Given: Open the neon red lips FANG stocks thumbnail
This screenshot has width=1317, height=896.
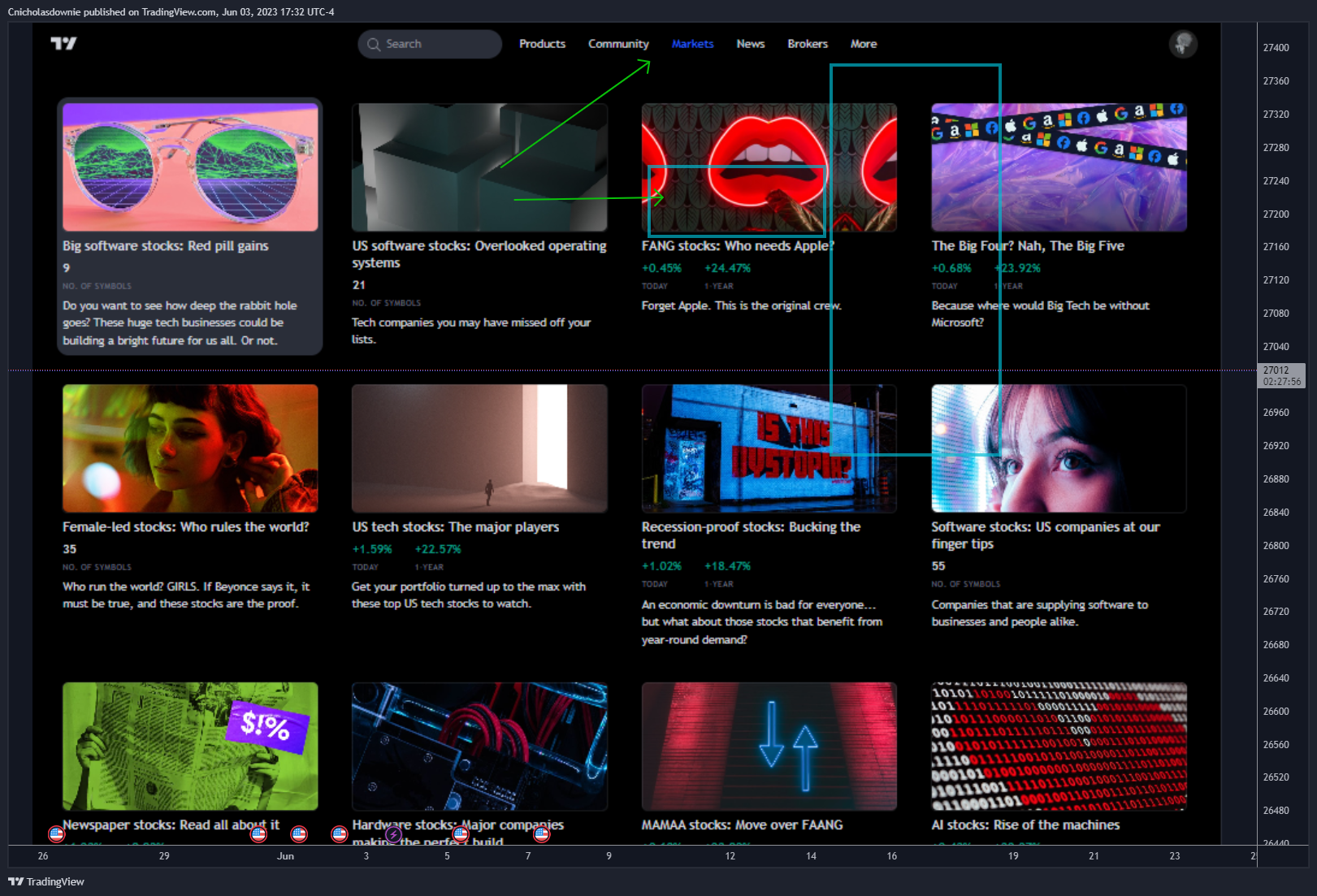Looking at the screenshot, I should pyautogui.click(x=769, y=167).
